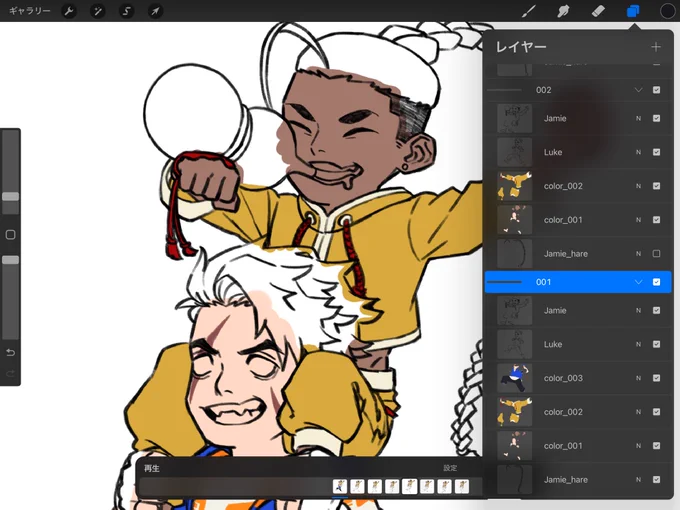Screen dimensions: 680x510
Task: Hide Jamie layer in group 002
Action: (x=657, y=118)
